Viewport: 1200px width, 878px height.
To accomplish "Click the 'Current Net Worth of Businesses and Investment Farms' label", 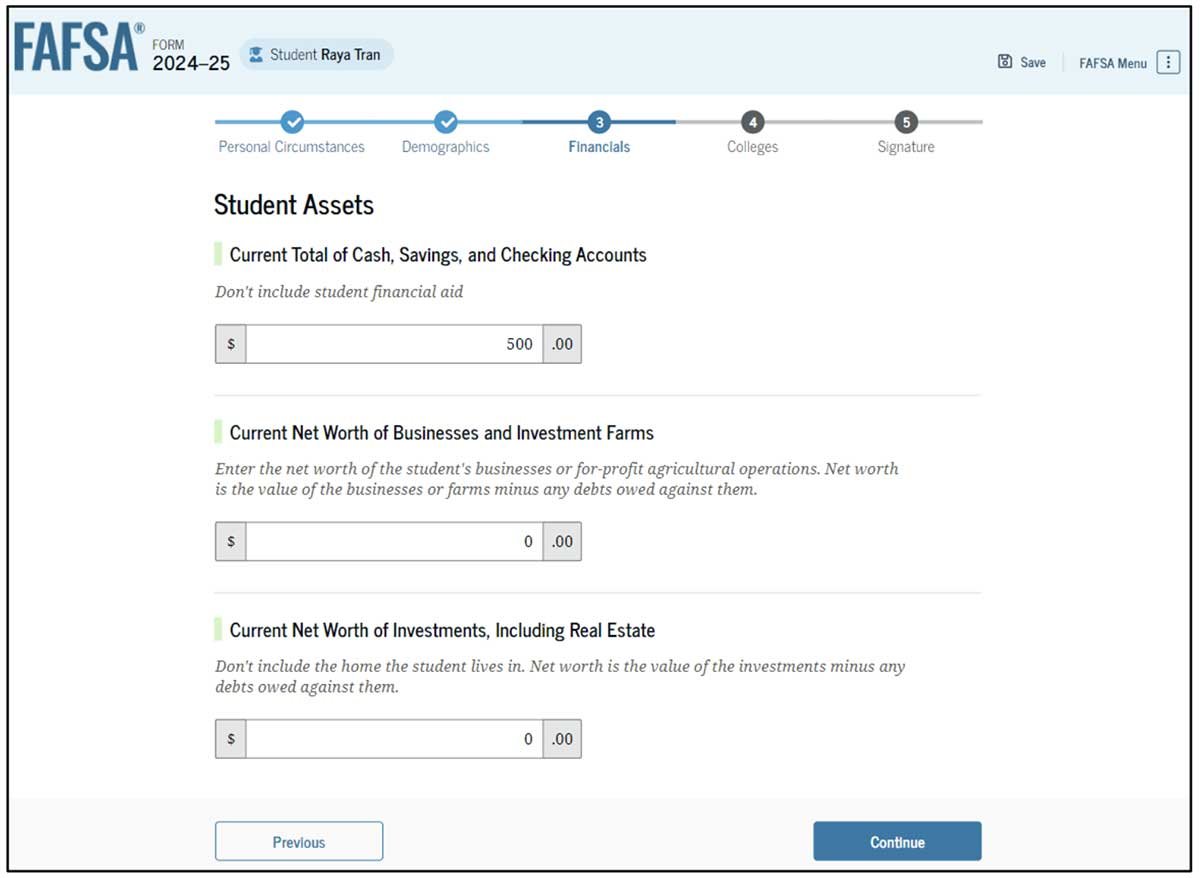I will click(442, 433).
